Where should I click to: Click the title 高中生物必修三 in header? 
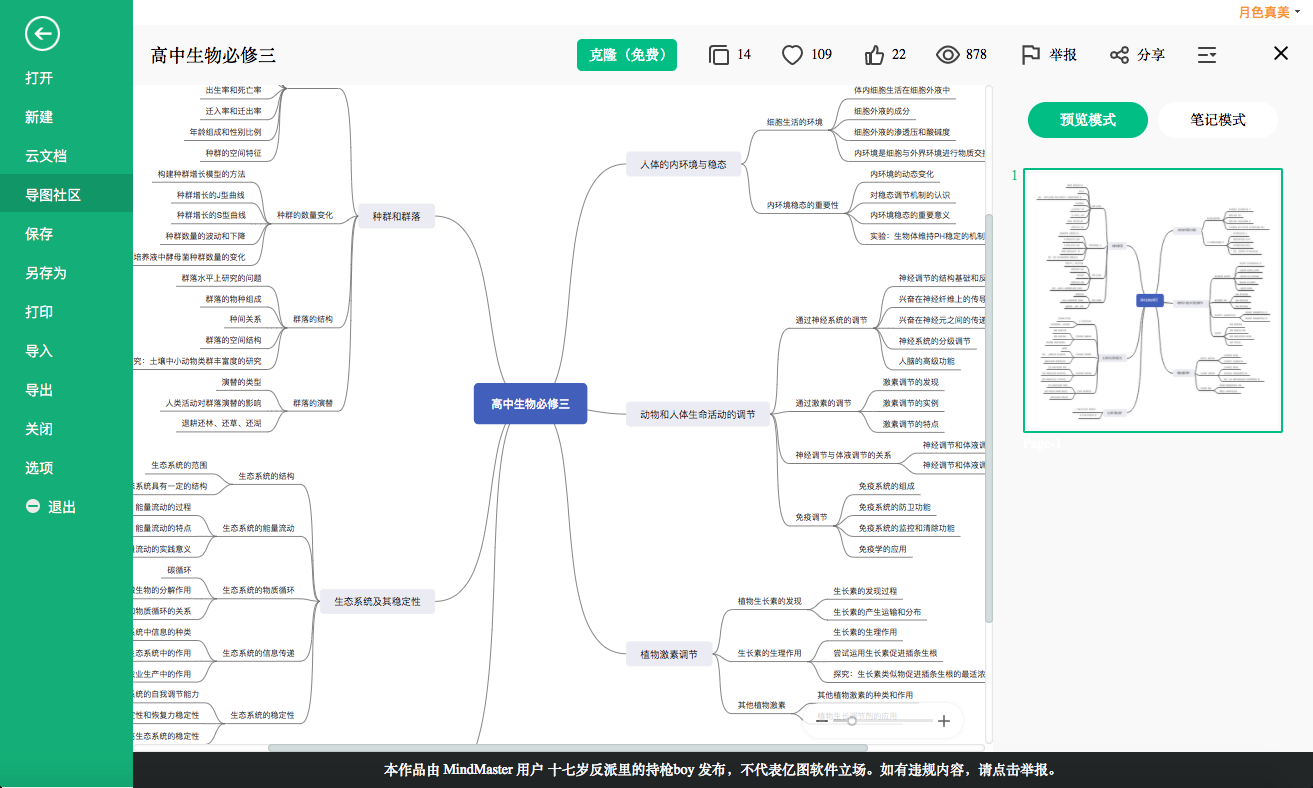(x=213, y=55)
